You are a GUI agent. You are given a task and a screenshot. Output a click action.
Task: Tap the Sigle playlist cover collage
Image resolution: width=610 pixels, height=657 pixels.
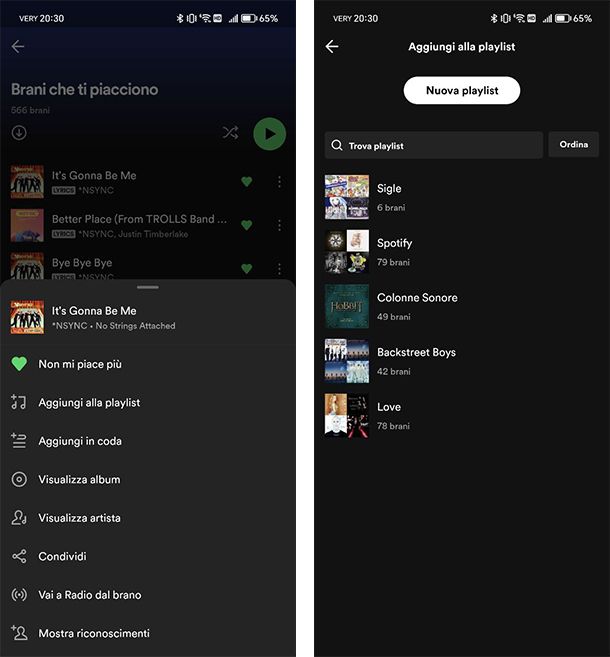347,197
